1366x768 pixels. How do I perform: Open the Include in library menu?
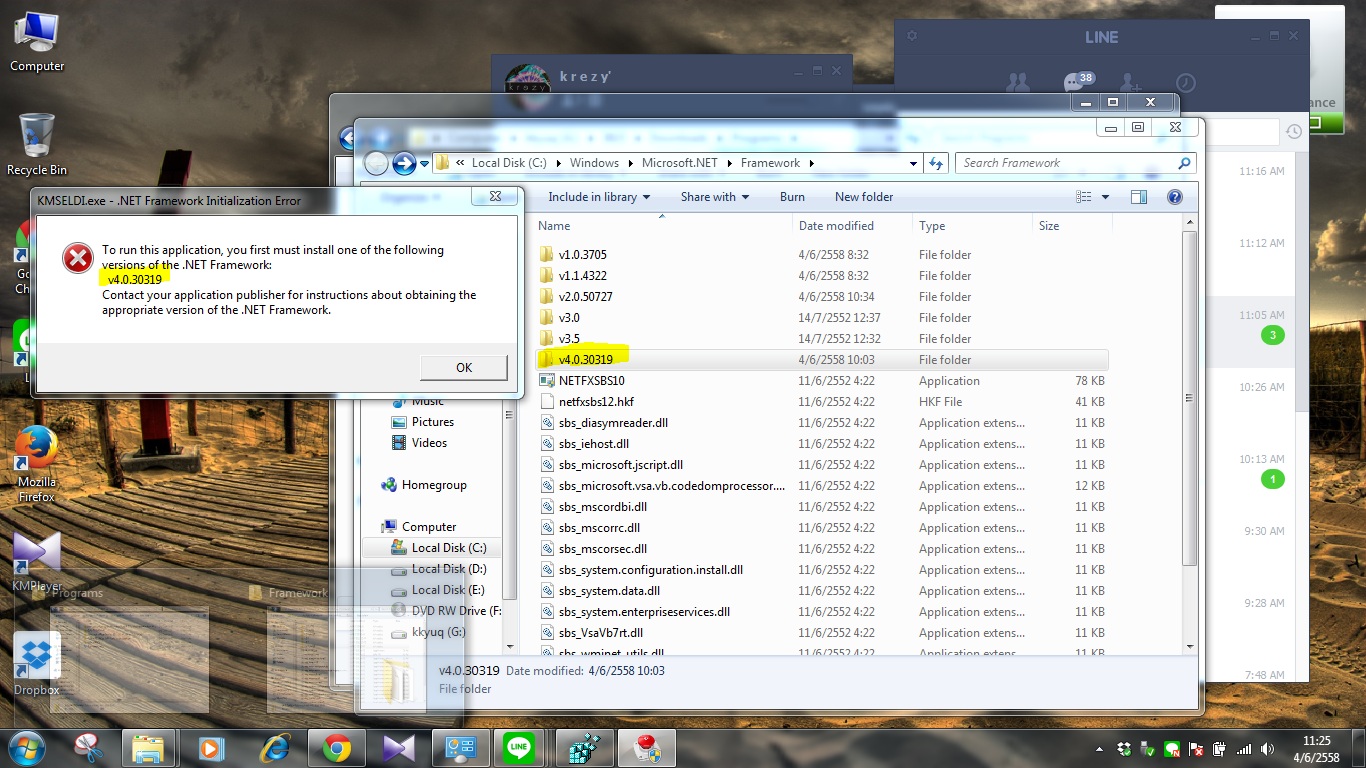(599, 197)
